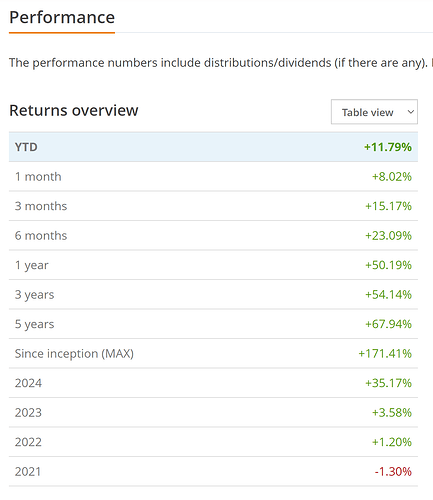Select the YTD returns row
Screen dimensions: 433x500
pos(213,147)
